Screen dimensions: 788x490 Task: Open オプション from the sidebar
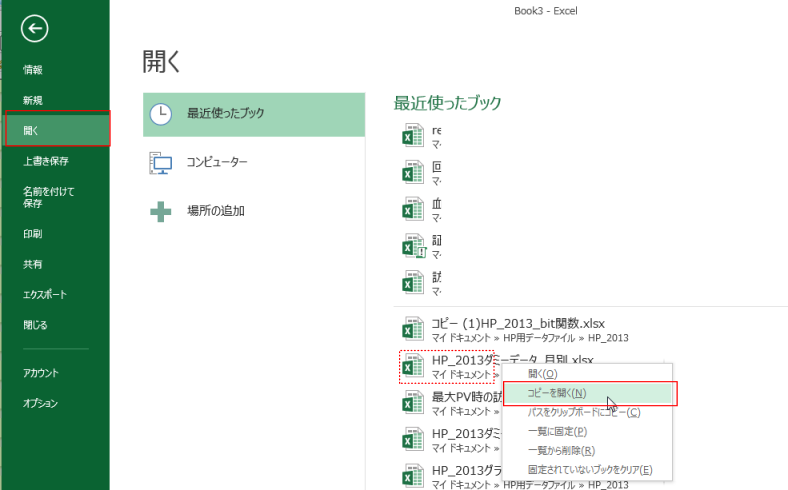click(40, 404)
